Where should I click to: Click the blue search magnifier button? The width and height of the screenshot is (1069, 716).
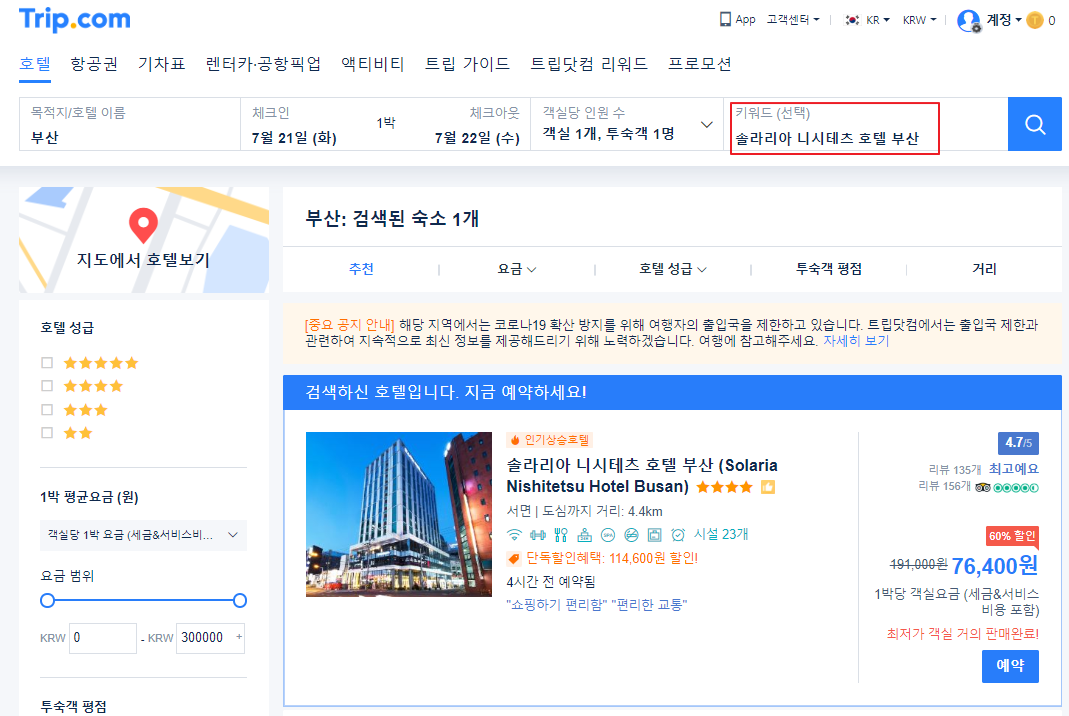1035,124
